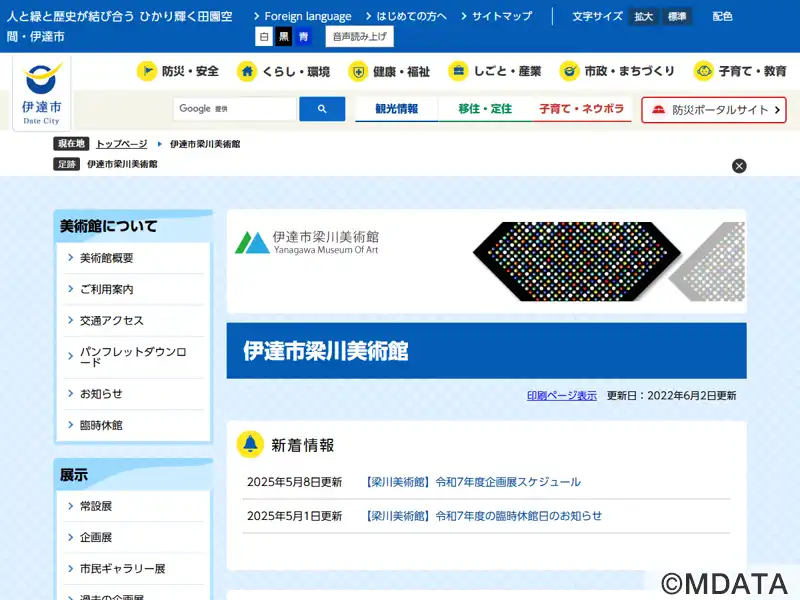Open はじめての方へ page
The image size is (800, 600).
pos(411,16)
